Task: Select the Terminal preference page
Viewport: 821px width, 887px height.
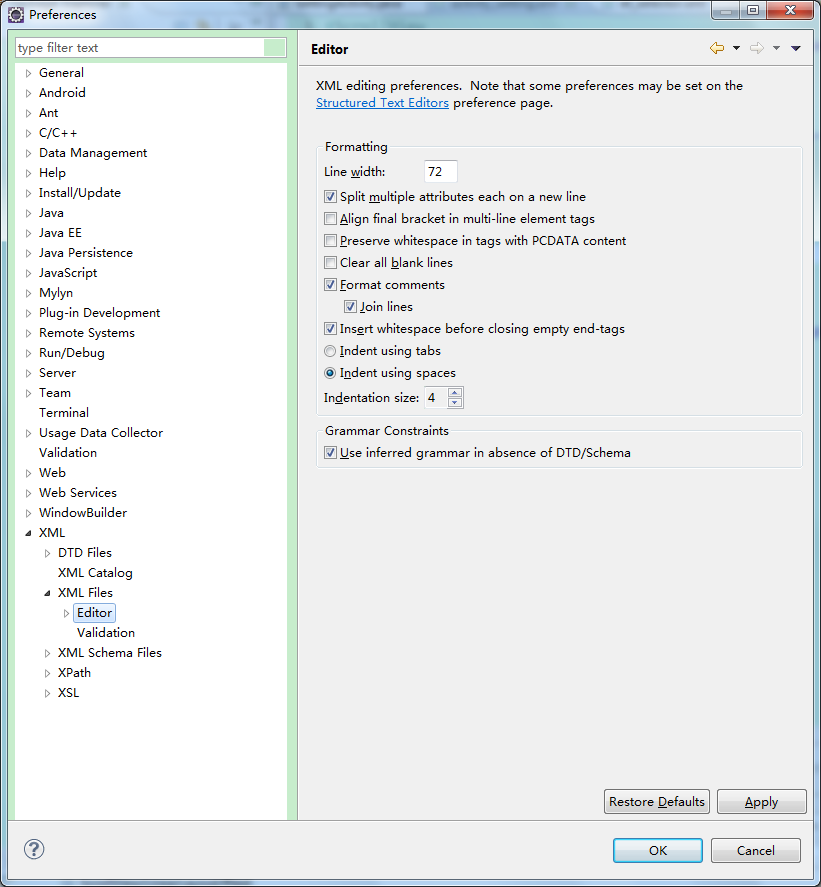Action: (64, 412)
